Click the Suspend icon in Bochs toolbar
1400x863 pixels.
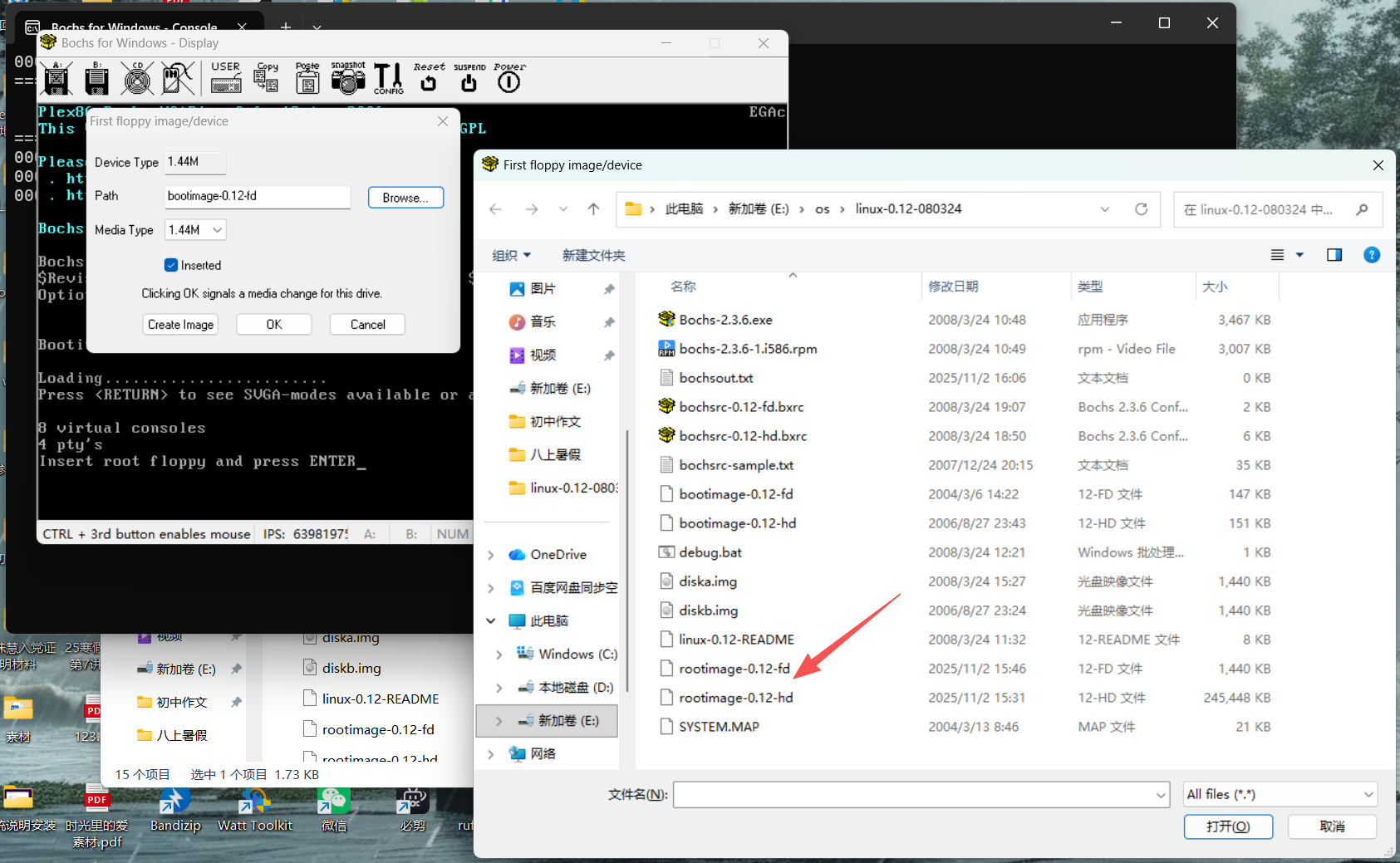point(469,78)
